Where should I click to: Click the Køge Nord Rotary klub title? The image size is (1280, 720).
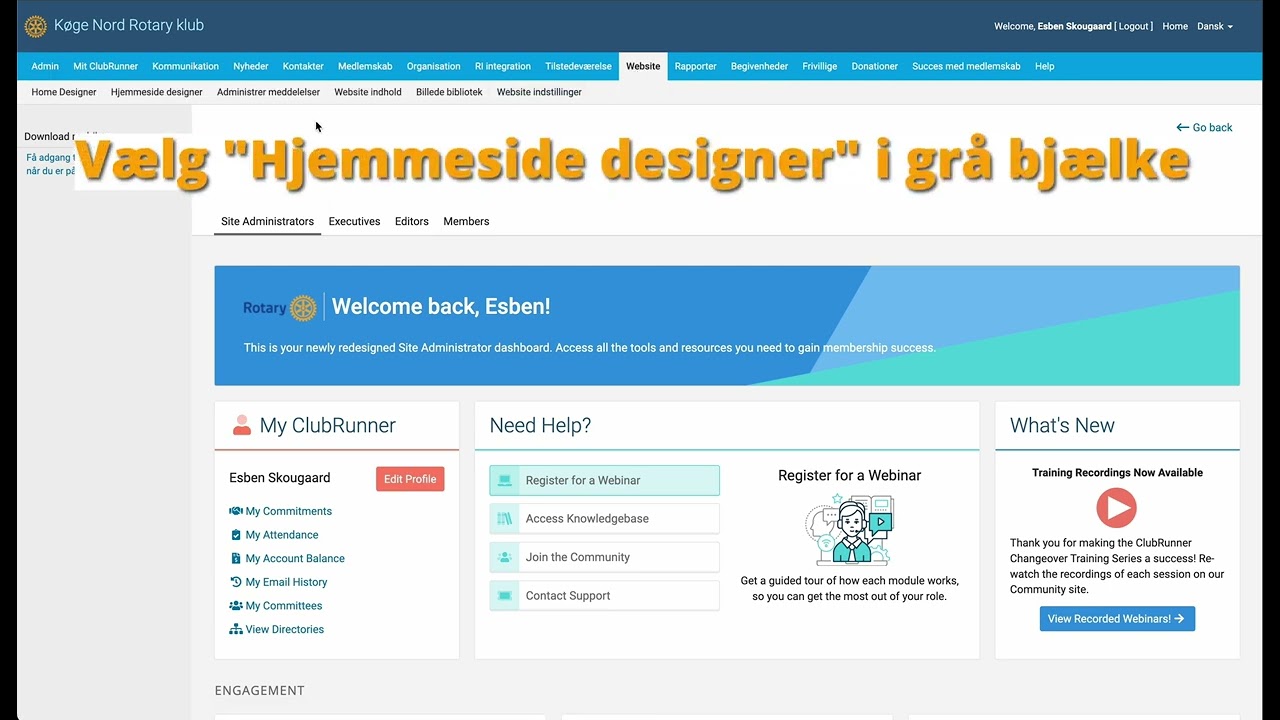pos(129,25)
